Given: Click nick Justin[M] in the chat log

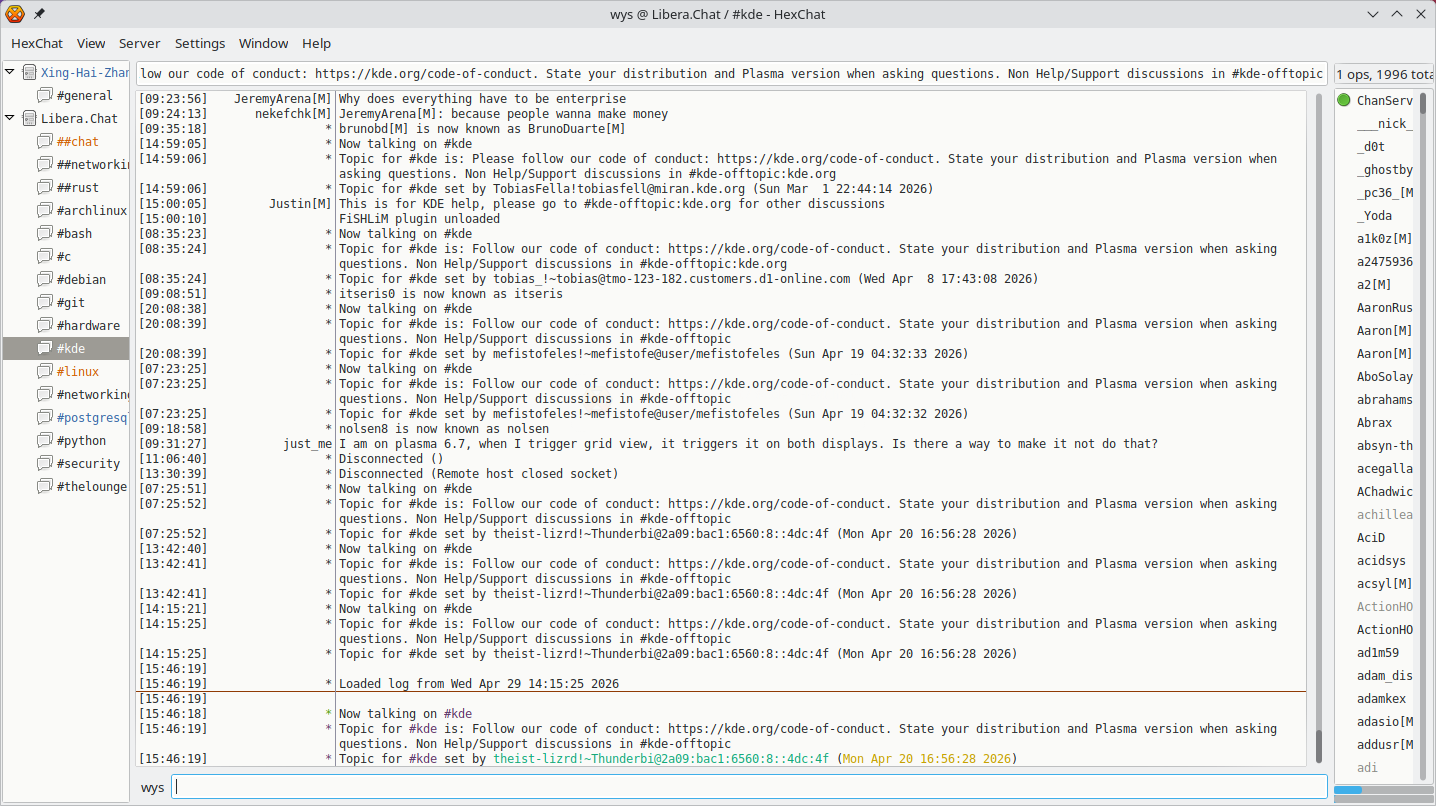Looking at the screenshot, I should click(300, 204).
